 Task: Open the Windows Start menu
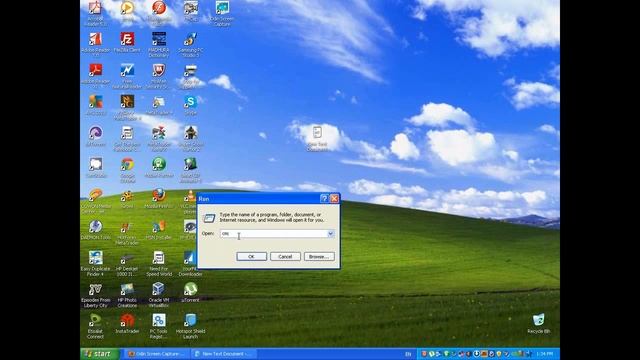coord(100,354)
